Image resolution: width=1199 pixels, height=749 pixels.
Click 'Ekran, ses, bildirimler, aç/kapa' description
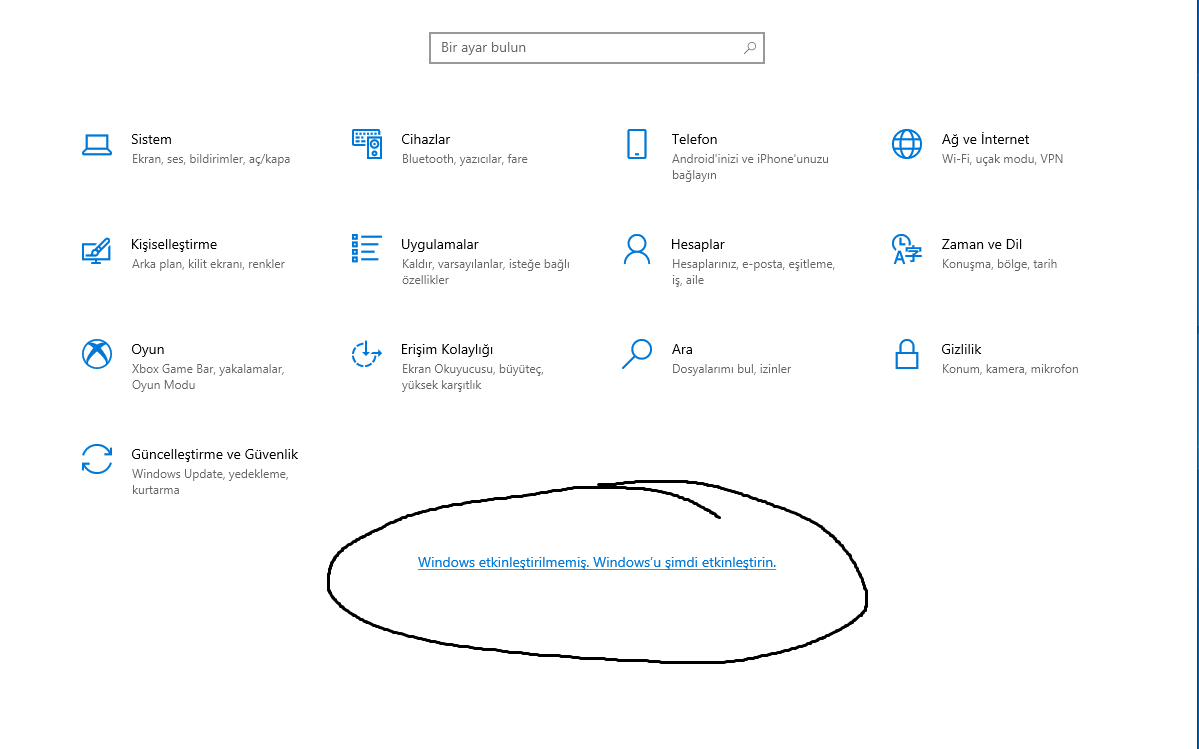coord(211,159)
